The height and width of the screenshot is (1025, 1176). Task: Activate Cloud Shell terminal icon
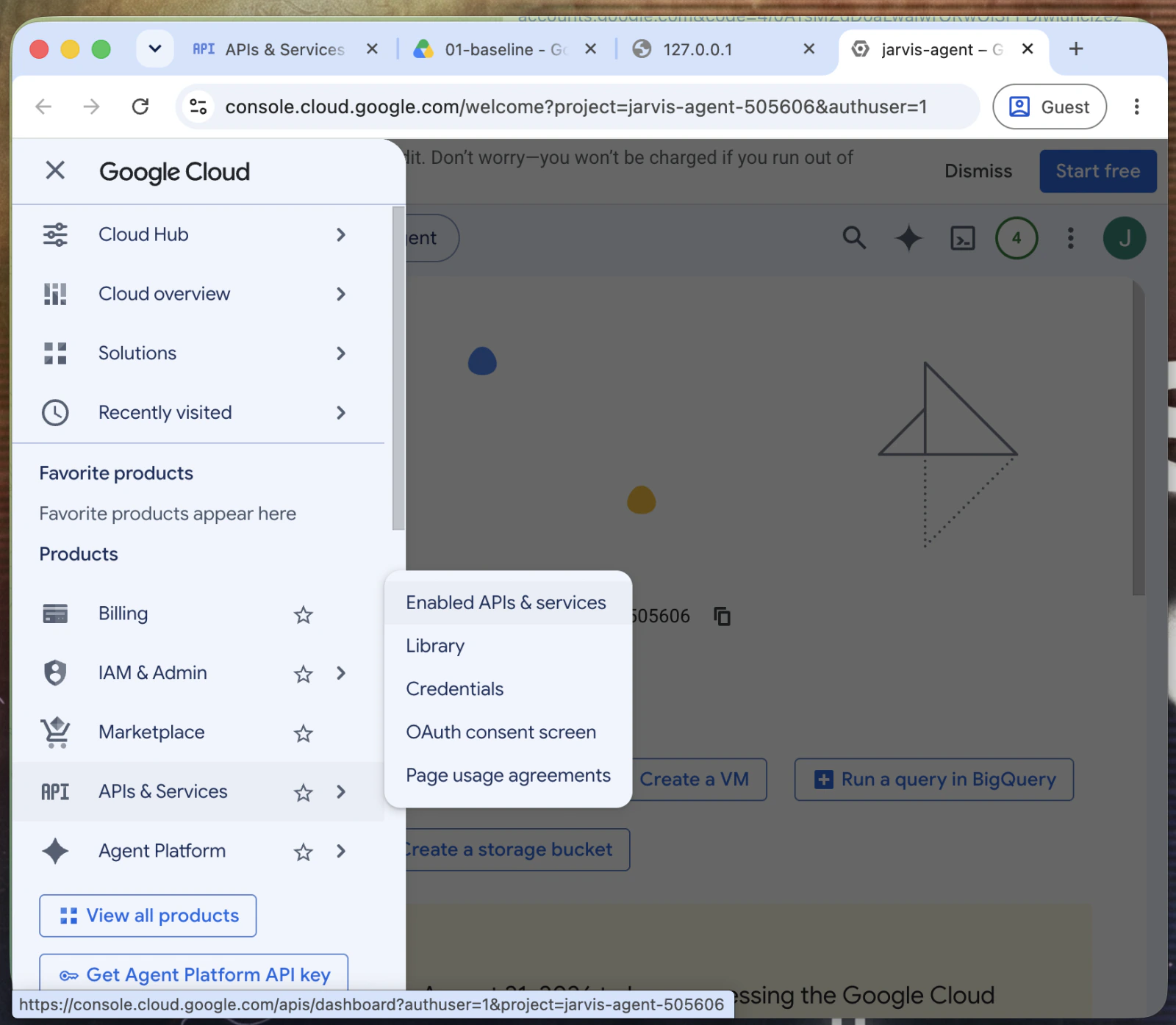point(963,238)
